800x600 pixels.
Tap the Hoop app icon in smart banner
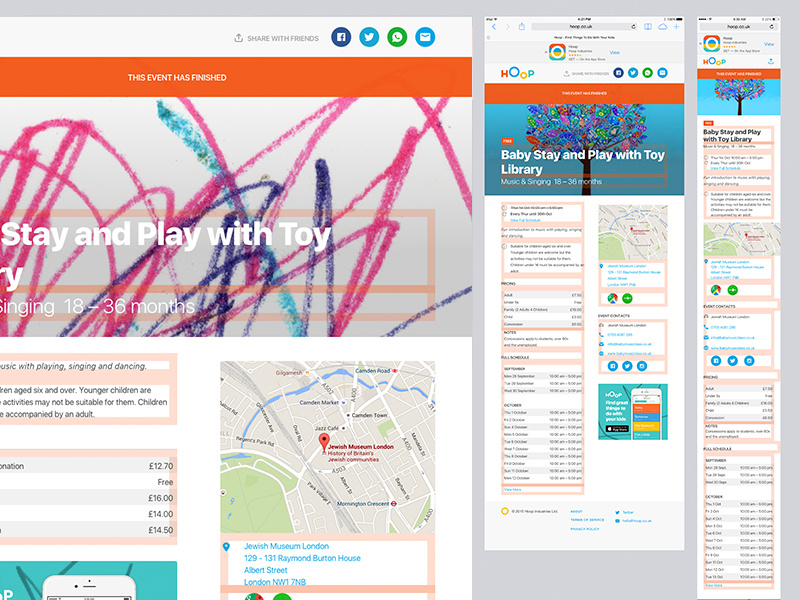coord(557,52)
